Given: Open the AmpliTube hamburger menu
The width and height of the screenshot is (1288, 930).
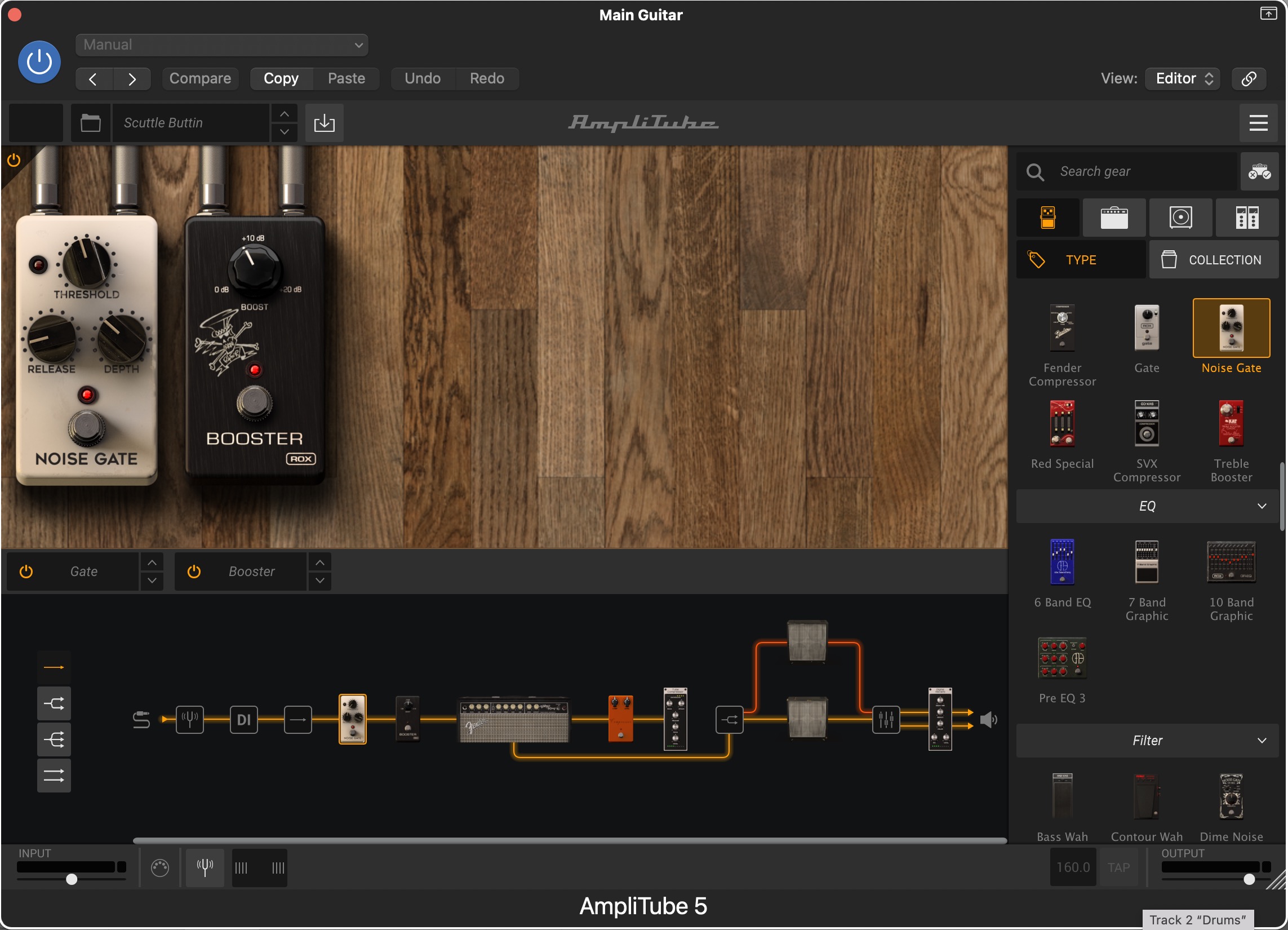Looking at the screenshot, I should point(1258,123).
